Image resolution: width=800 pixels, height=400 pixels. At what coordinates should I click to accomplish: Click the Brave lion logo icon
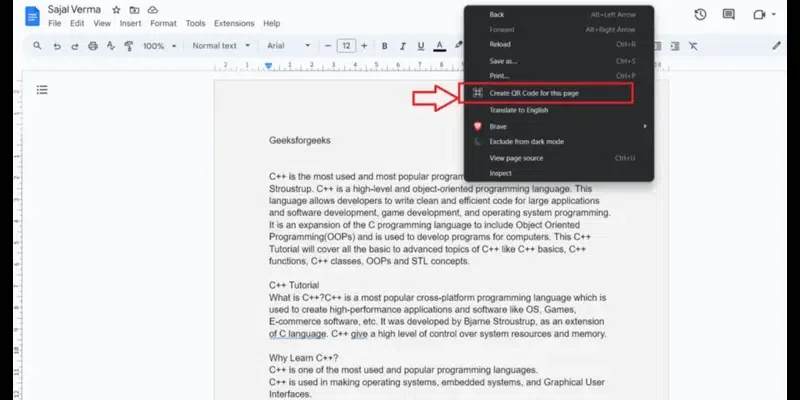(478, 127)
